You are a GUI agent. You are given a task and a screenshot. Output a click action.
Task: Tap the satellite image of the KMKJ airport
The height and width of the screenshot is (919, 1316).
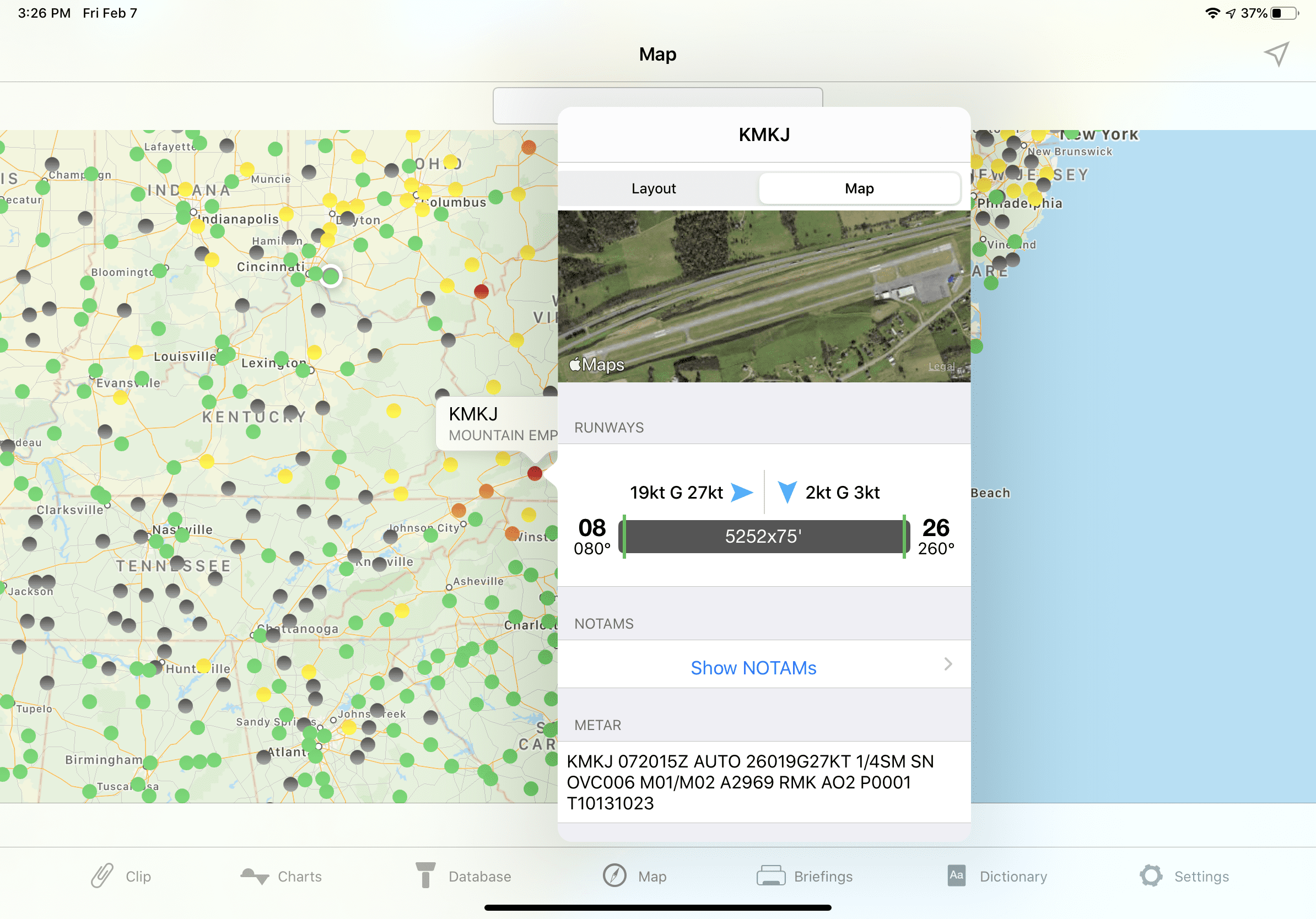click(x=764, y=296)
